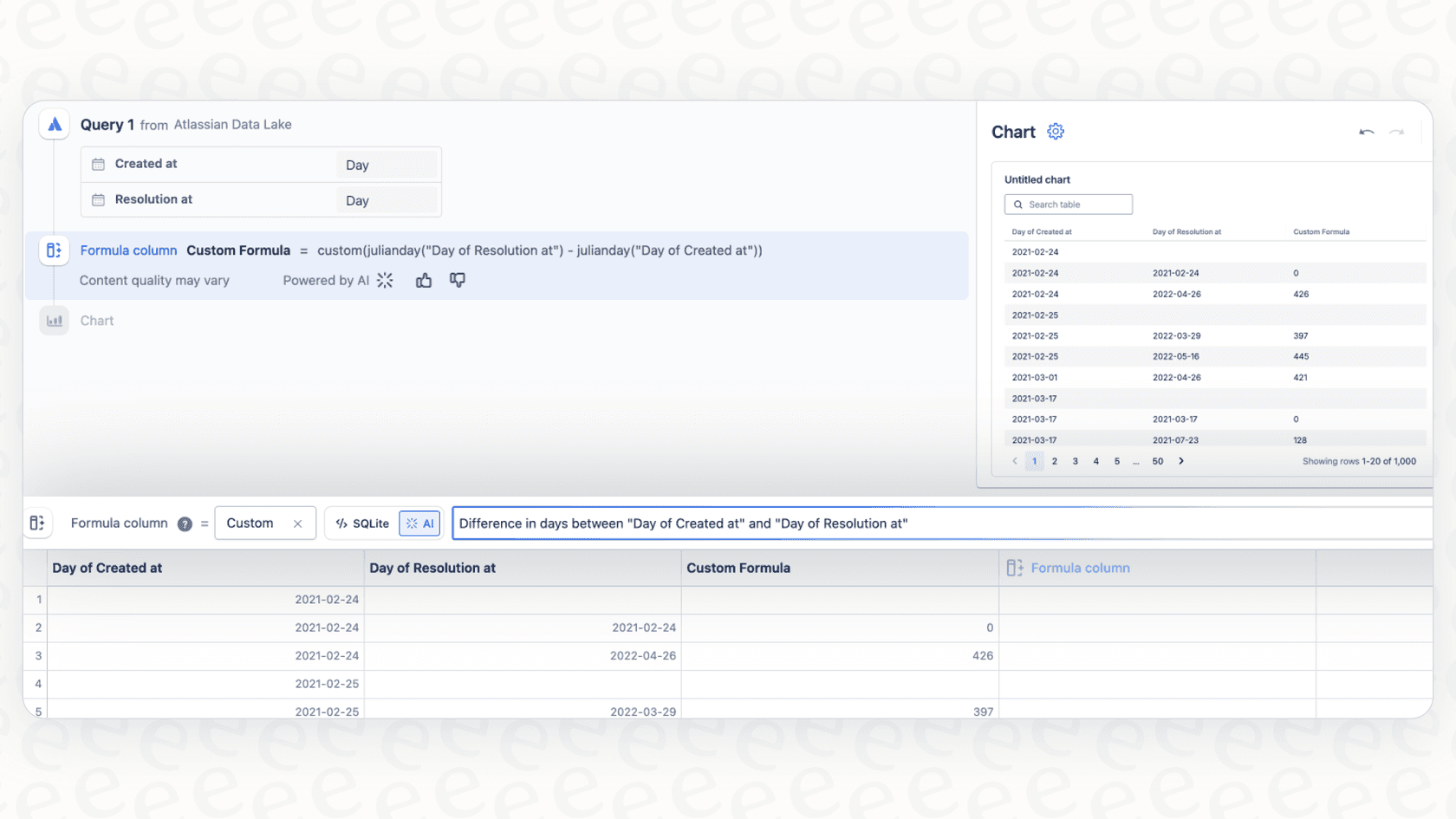1456x819 pixels.
Task: Click the calendar icon beside Created at
Action: pos(99,164)
